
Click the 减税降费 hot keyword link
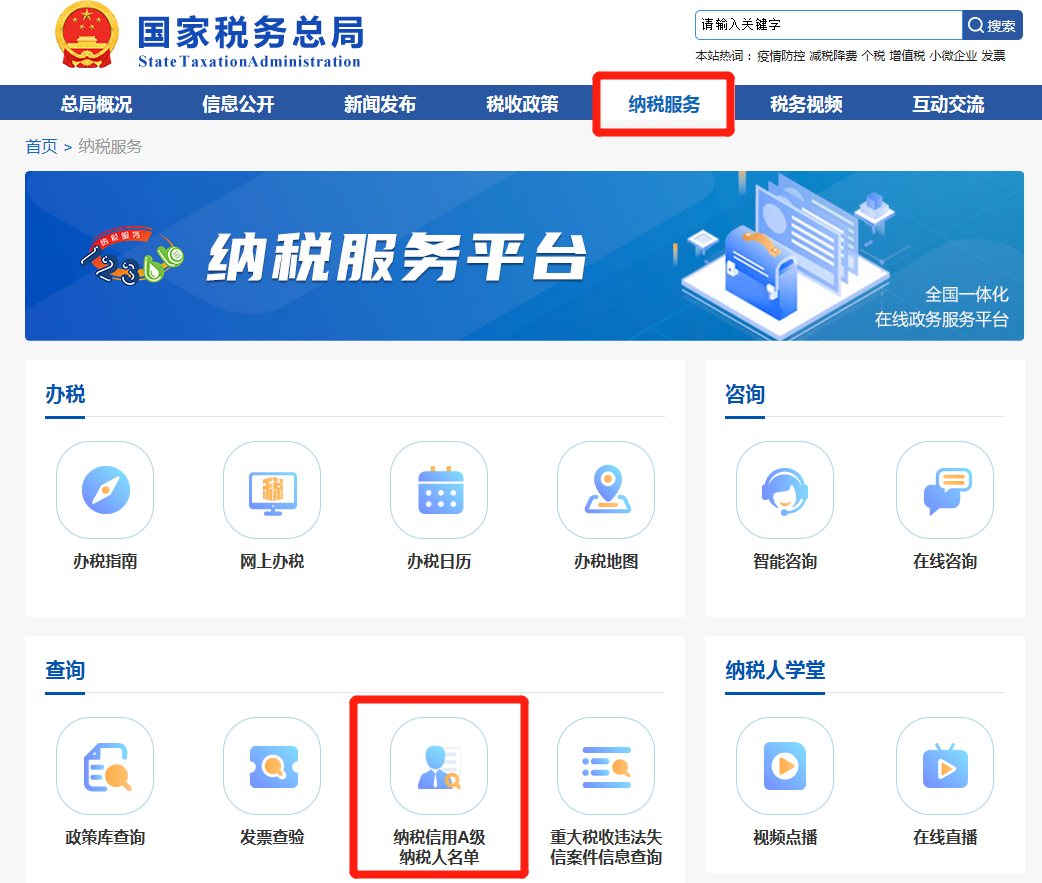(x=832, y=56)
